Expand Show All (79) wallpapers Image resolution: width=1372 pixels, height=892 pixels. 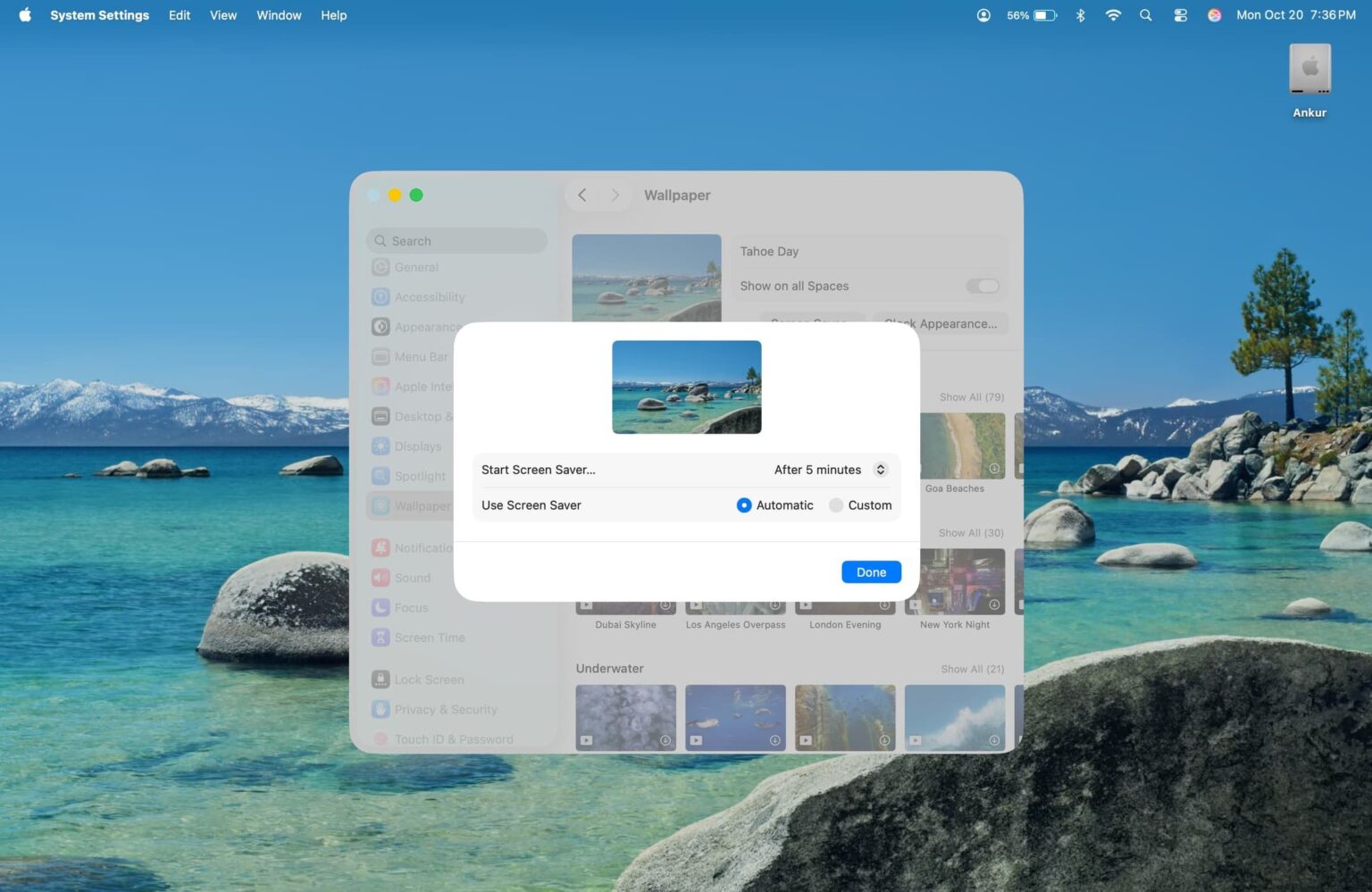(971, 397)
